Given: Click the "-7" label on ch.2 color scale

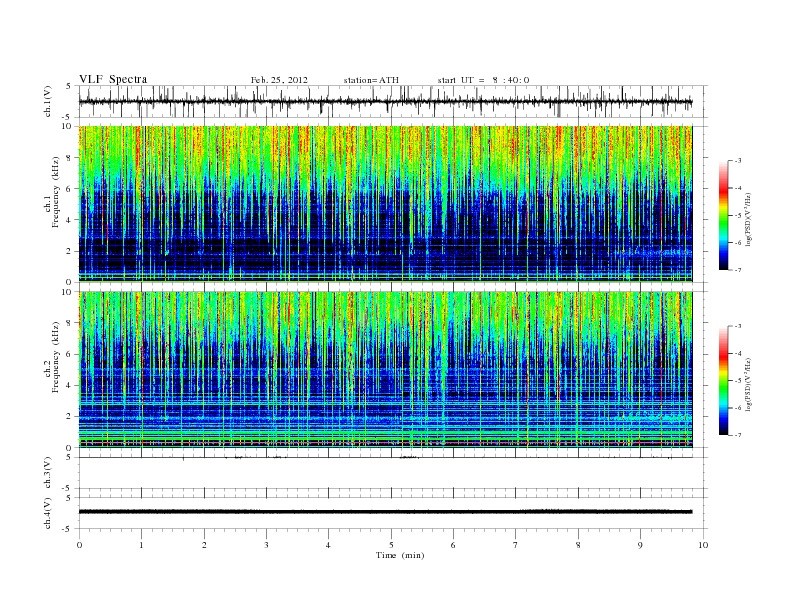Looking at the screenshot, I should [738, 435].
